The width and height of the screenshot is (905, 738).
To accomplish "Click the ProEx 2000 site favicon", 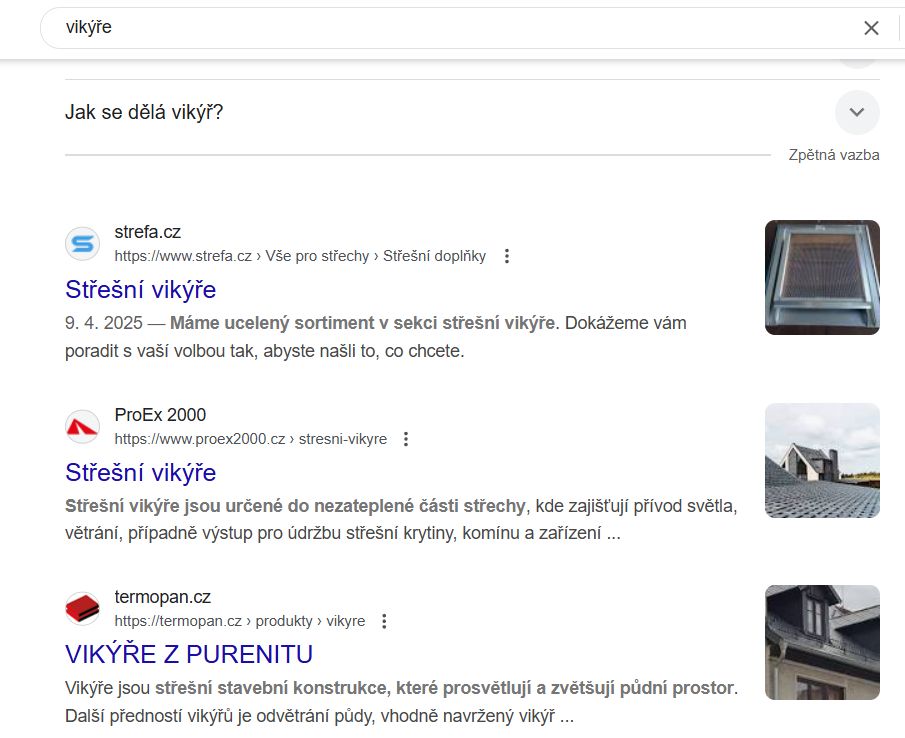I will (x=82, y=427).
